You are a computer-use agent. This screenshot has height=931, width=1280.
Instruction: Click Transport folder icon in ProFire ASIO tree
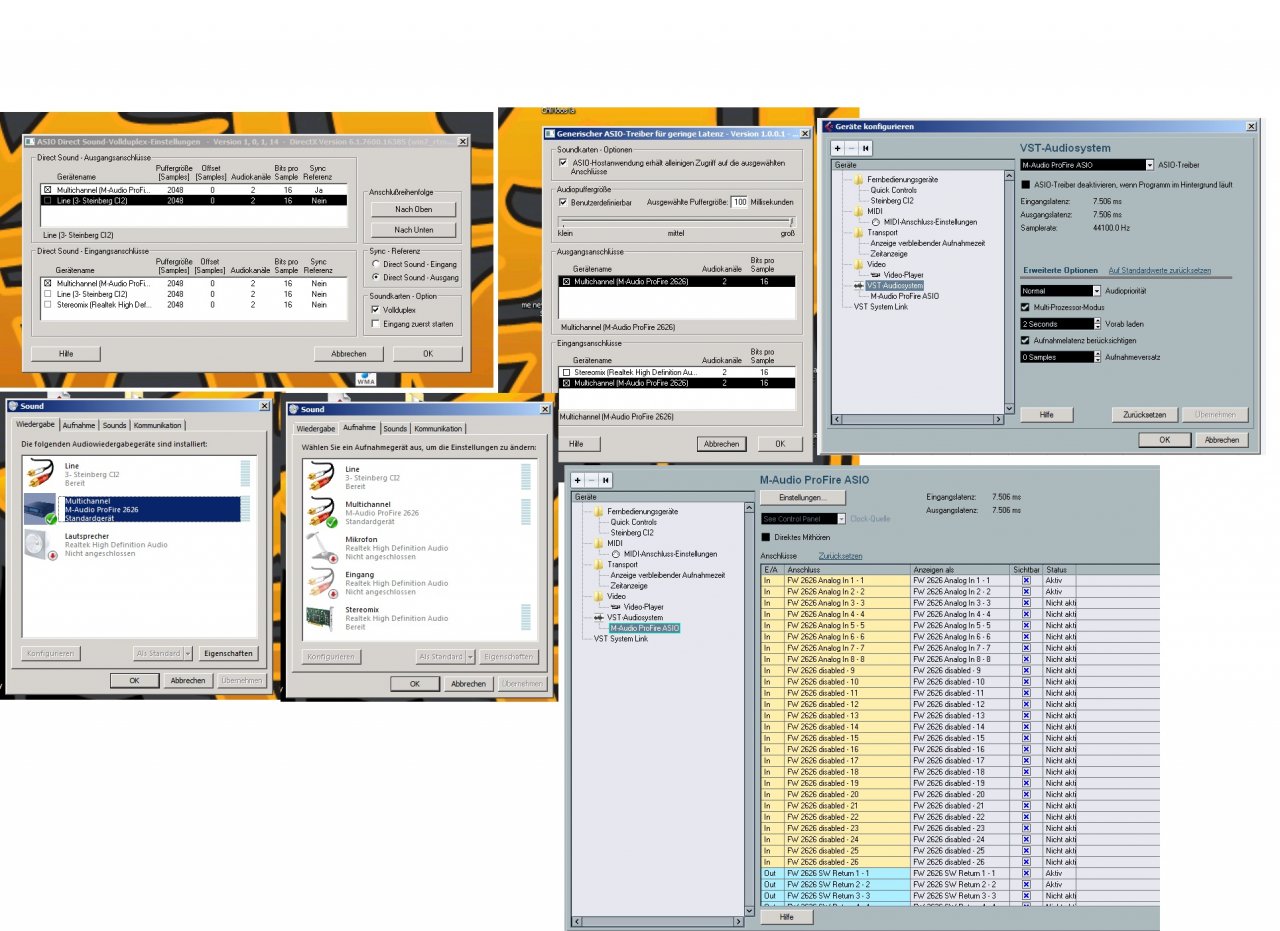pos(599,564)
